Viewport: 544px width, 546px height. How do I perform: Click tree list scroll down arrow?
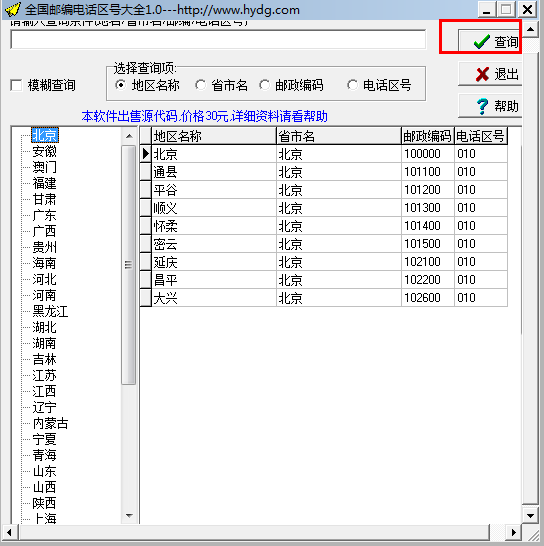tap(129, 516)
